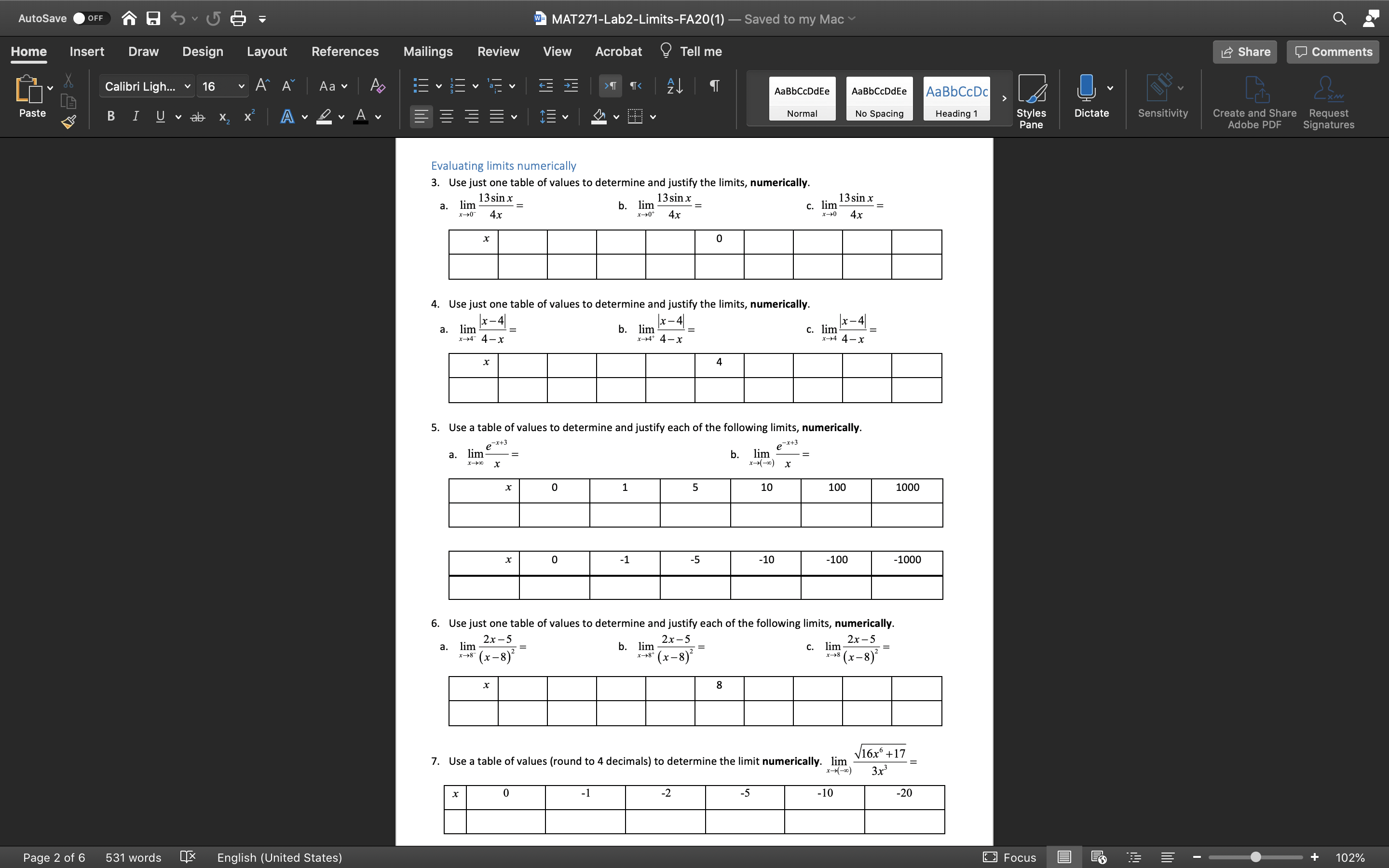Open Change Case dropdown
Viewport: 1389px width, 868px height.
point(333,86)
